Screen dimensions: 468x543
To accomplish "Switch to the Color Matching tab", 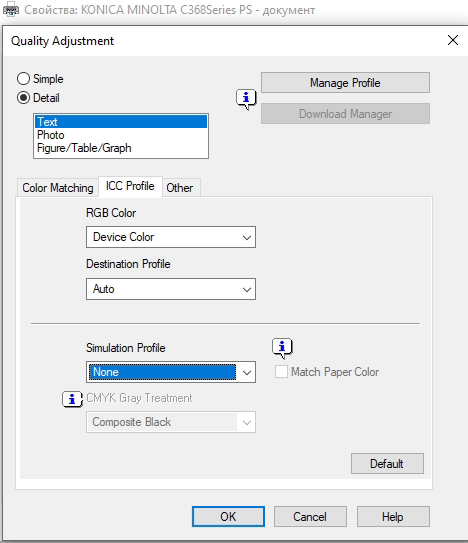I will 58,188.
